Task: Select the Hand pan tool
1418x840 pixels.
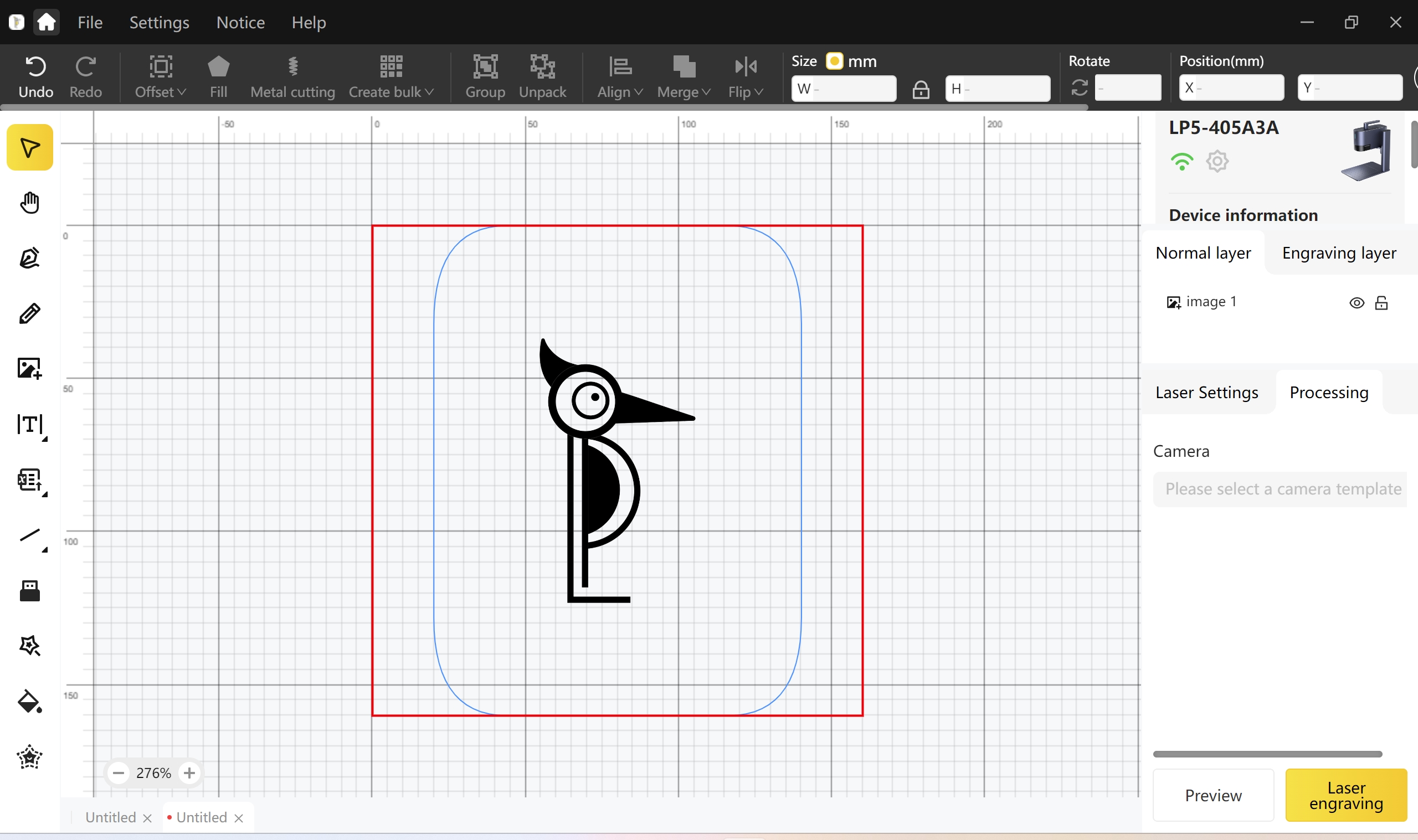Action: pyautogui.click(x=29, y=202)
